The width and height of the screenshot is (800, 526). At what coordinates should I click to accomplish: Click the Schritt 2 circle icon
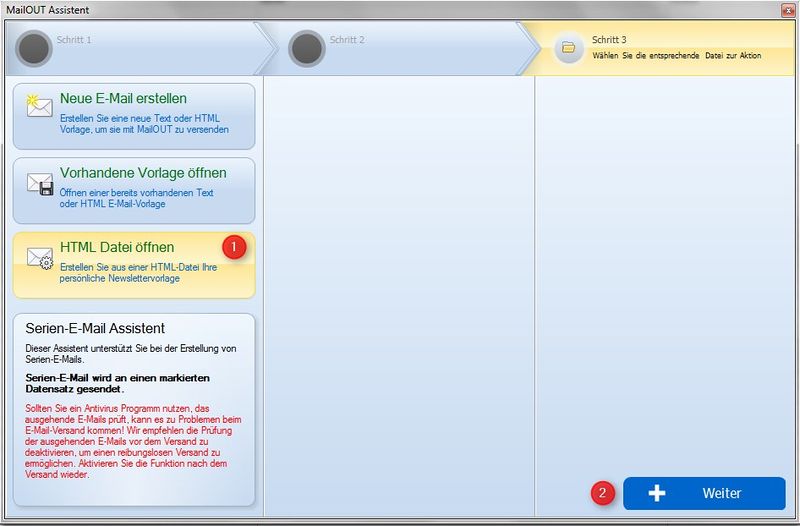(307, 48)
